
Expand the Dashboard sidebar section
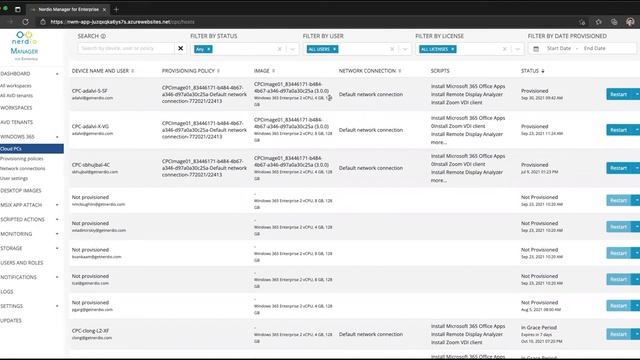[x=57, y=74]
